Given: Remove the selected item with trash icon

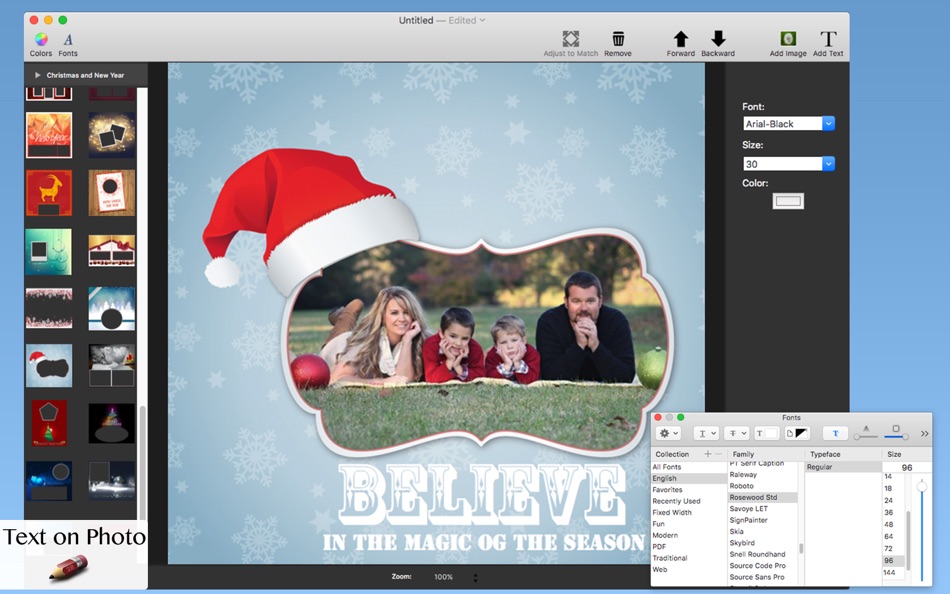Looking at the screenshot, I should point(618,39).
